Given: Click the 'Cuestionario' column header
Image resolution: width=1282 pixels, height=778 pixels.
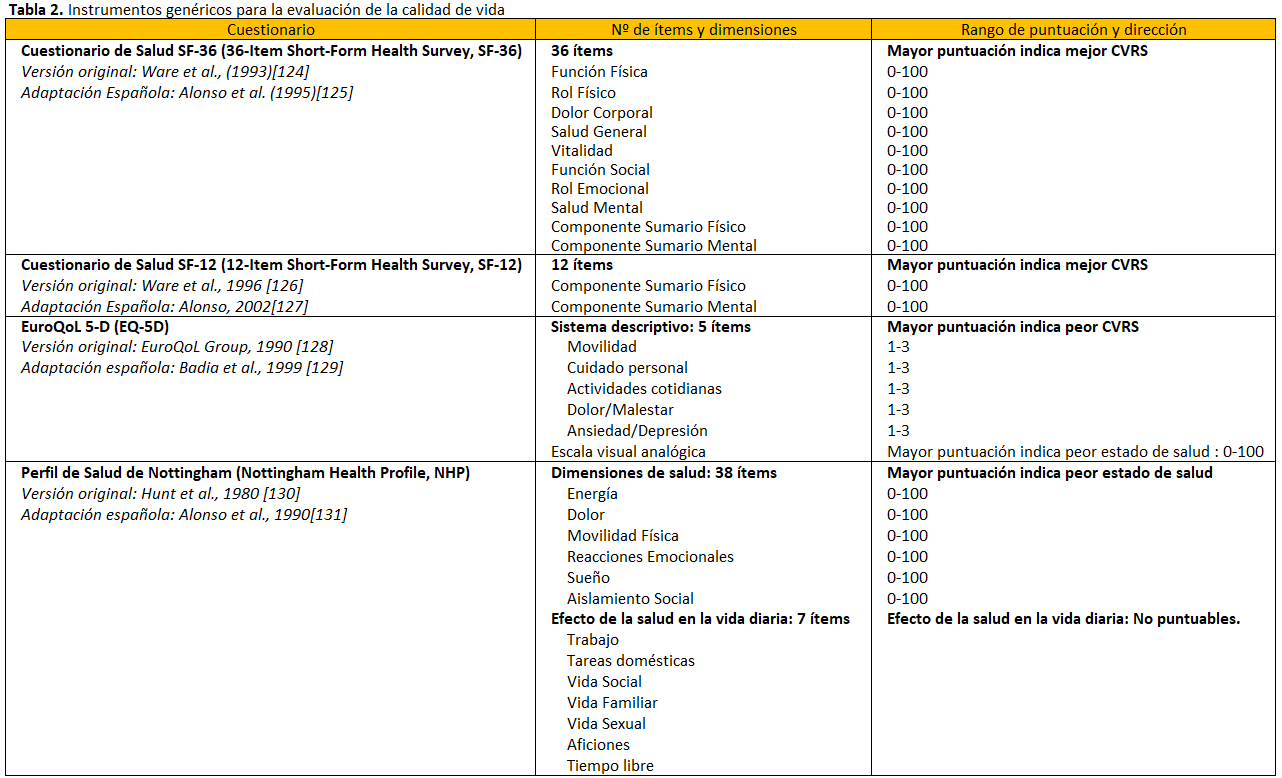Looking at the screenshot, I should click(272, 30).
